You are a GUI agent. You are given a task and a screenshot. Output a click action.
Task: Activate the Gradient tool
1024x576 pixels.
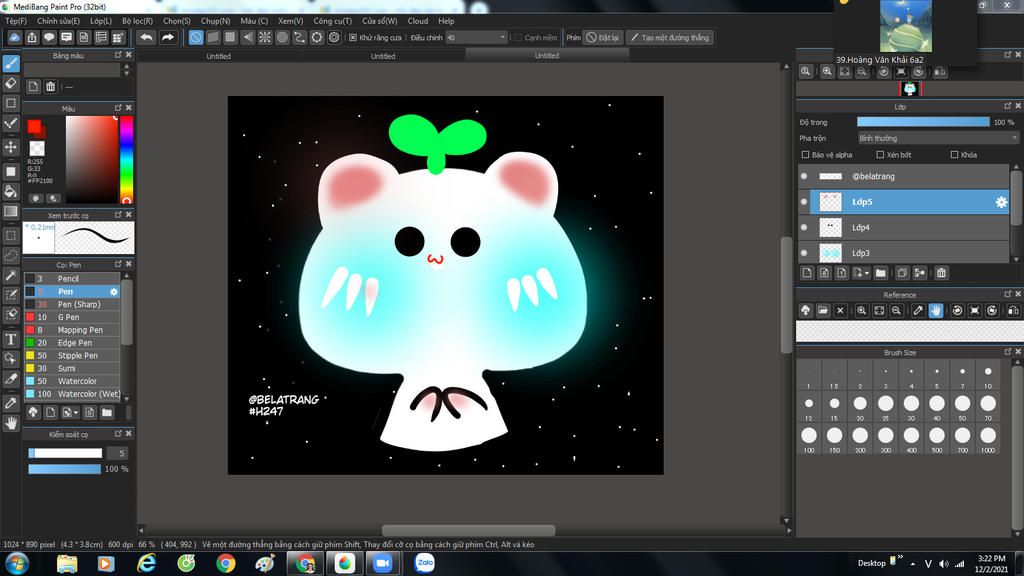click(11, 211)
